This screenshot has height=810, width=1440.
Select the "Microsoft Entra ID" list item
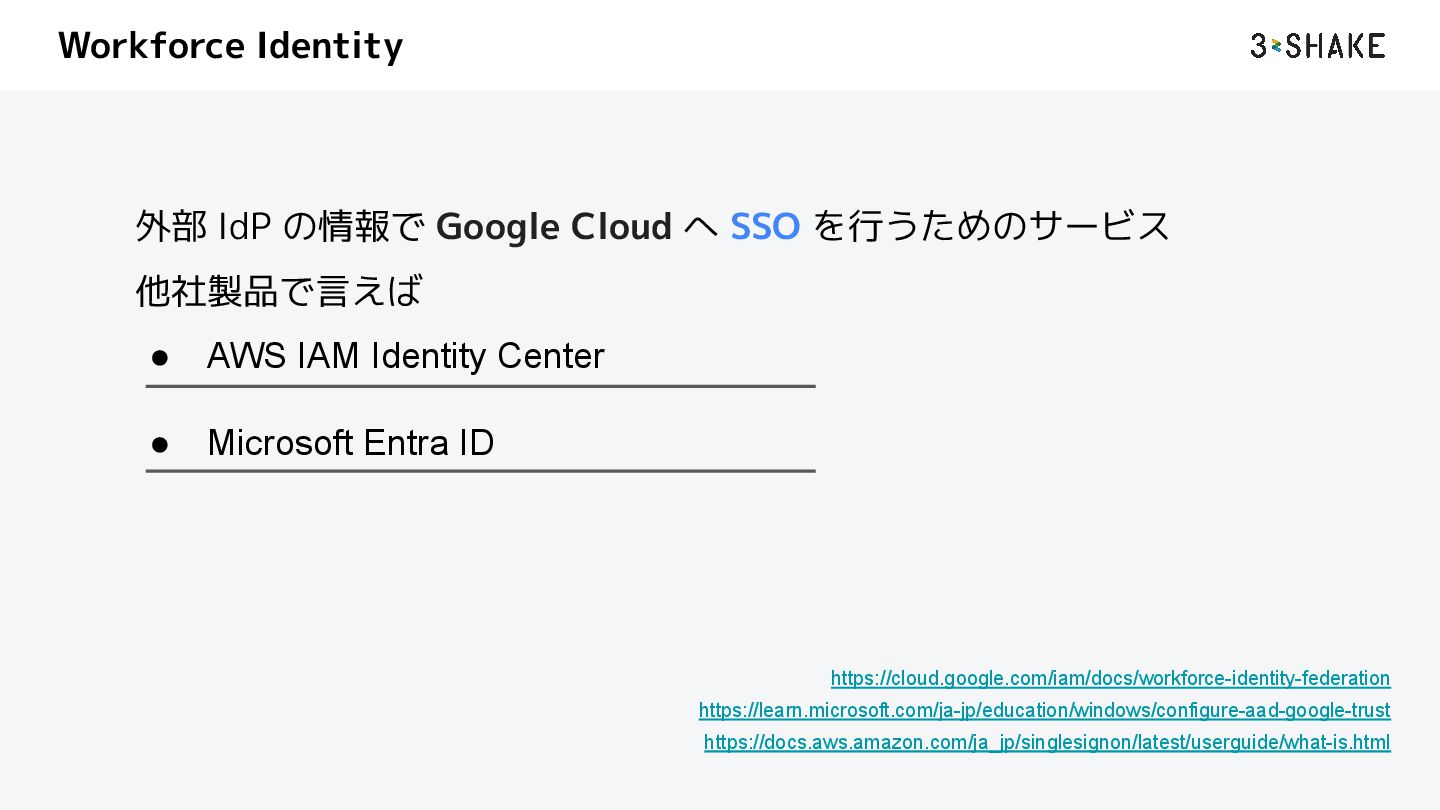point(350,443)
